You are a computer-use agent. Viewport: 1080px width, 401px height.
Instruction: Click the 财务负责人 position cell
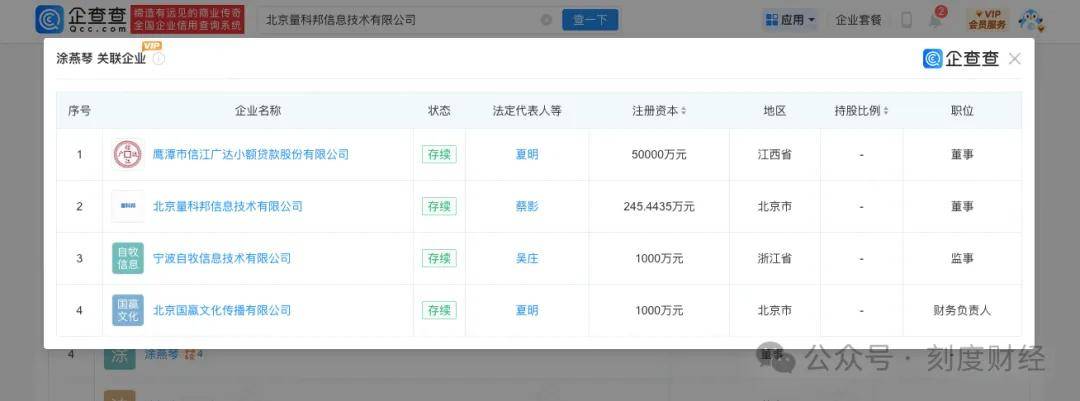tap(962, 310)
